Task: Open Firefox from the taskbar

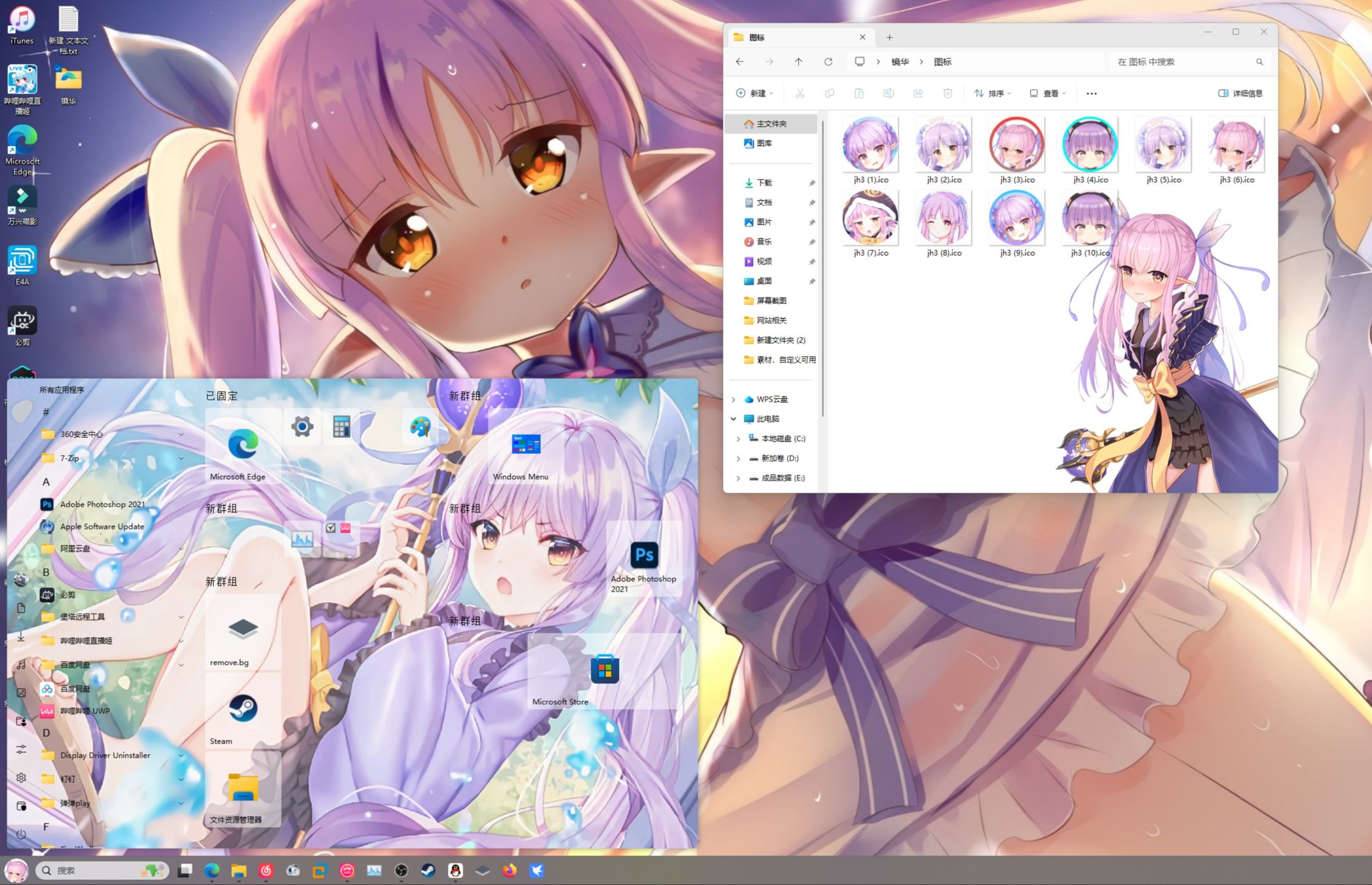Action: pyautogui.click(x=509, y=870)
